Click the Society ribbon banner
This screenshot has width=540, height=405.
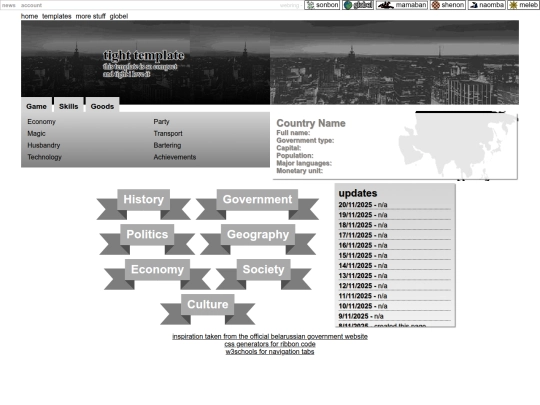pyautogui.click(x=263, y=270)
